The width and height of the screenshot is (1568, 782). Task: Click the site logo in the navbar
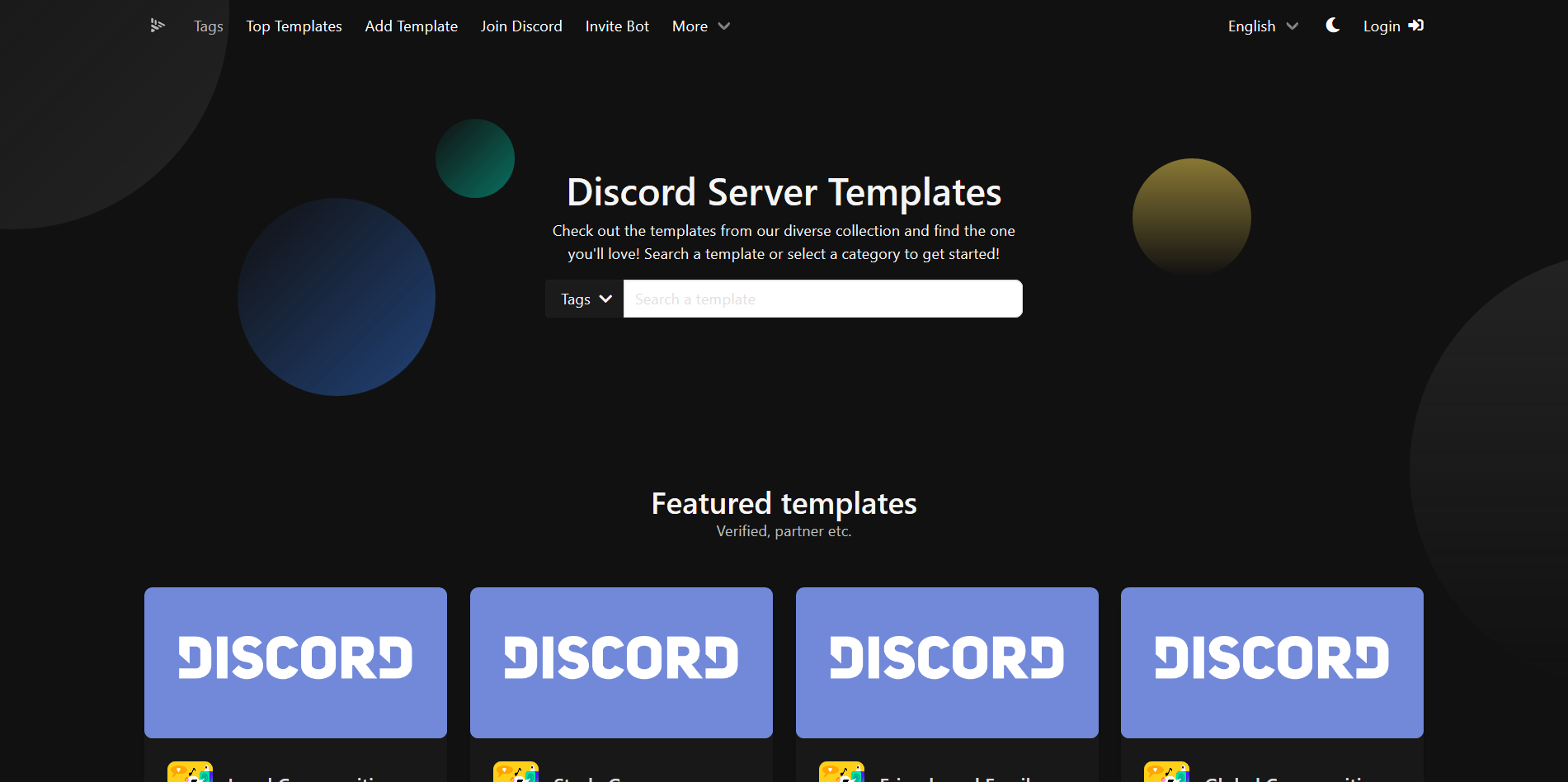[157, 26]
